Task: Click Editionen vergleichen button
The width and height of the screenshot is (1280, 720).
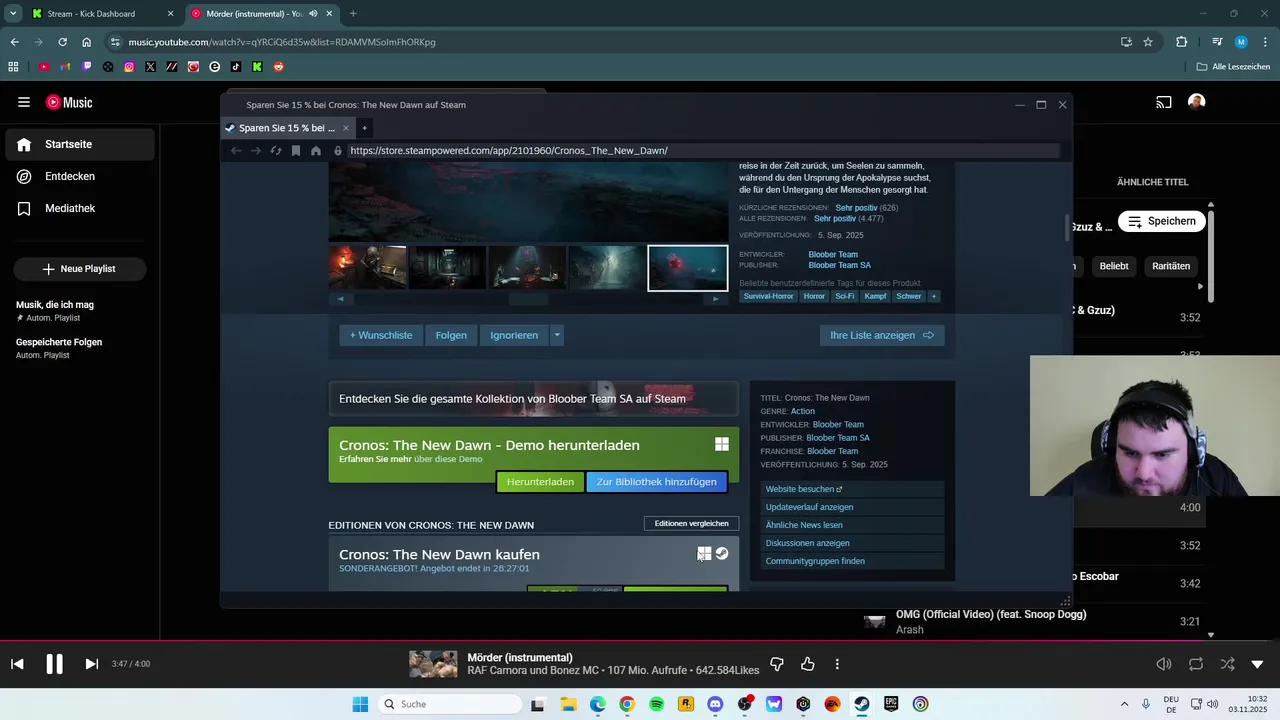Action: pyautogui.click(x=691, y=523)
